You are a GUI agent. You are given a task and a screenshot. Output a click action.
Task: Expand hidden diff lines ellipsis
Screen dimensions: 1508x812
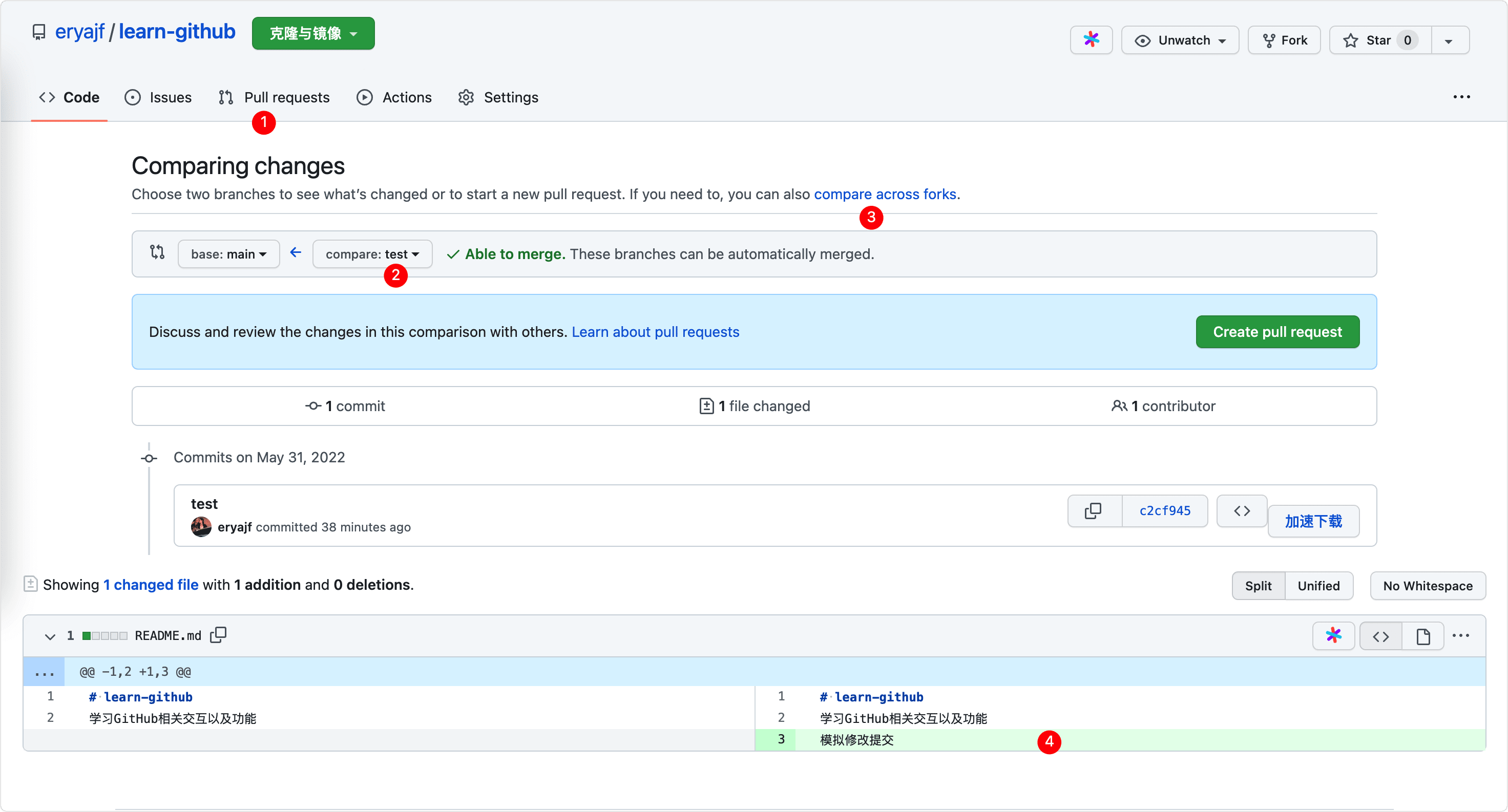pos(44,672)
